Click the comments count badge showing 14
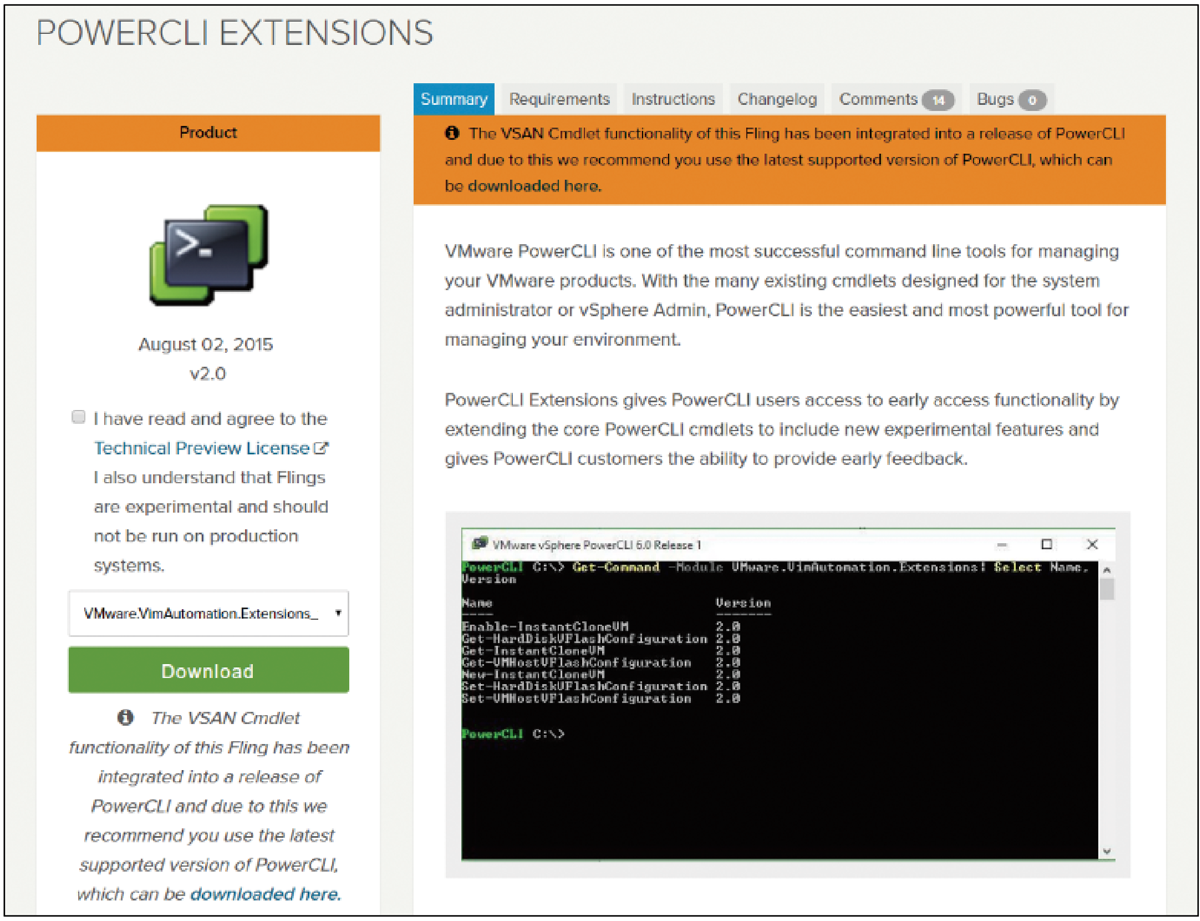 pyautogui.click(x=938, y=100)
